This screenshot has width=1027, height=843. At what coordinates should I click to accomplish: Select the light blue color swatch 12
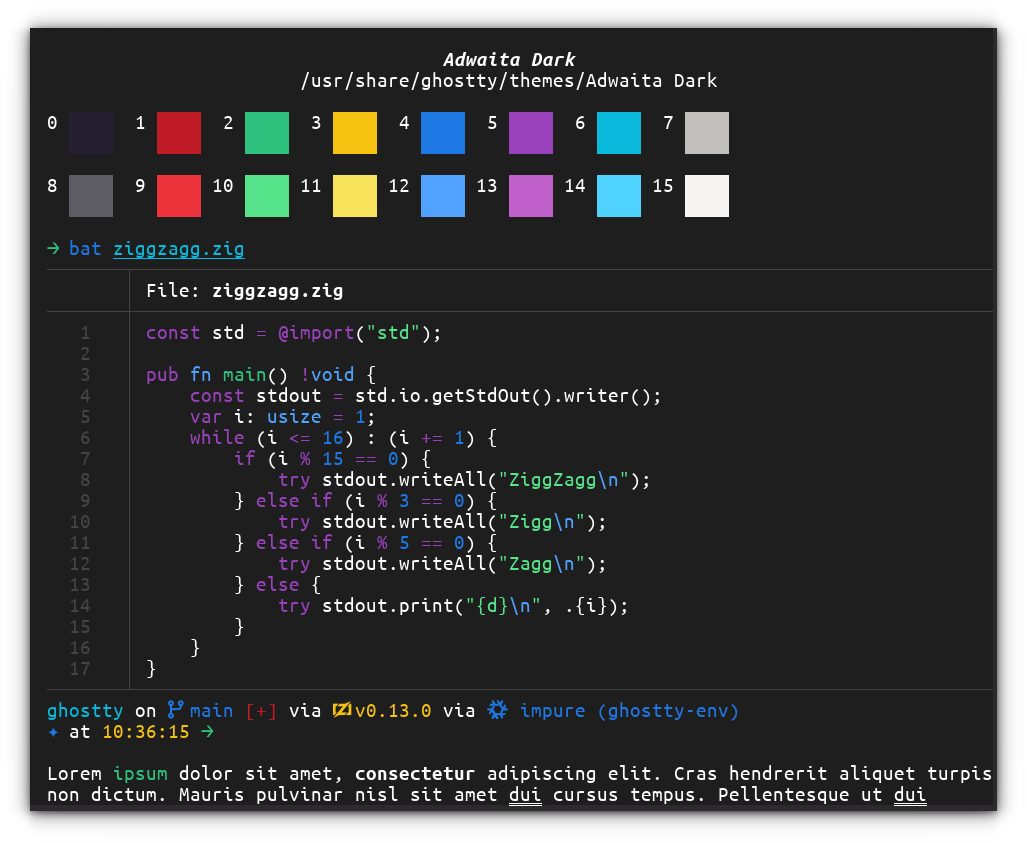[443, 195]
